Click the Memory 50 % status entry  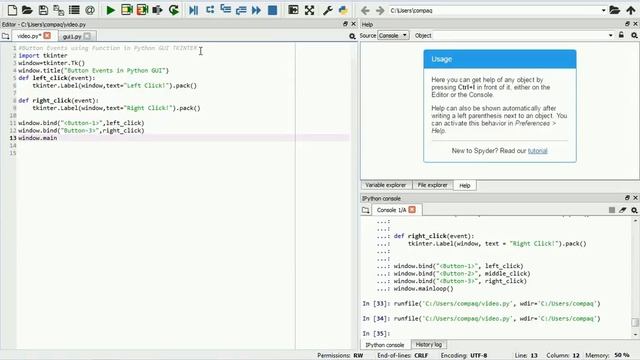(607, 356)
